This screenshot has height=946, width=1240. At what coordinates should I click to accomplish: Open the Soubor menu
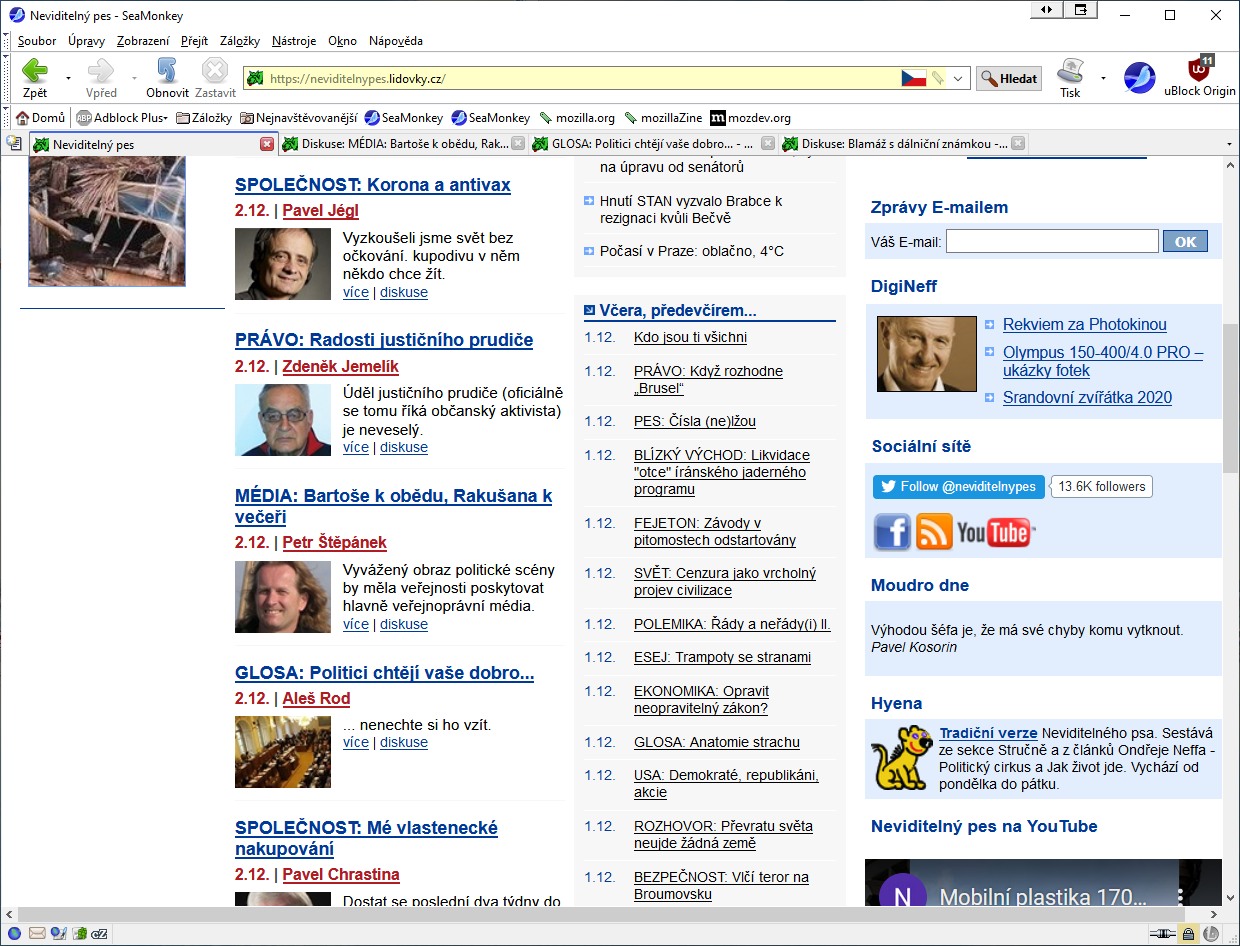point(37,41)
